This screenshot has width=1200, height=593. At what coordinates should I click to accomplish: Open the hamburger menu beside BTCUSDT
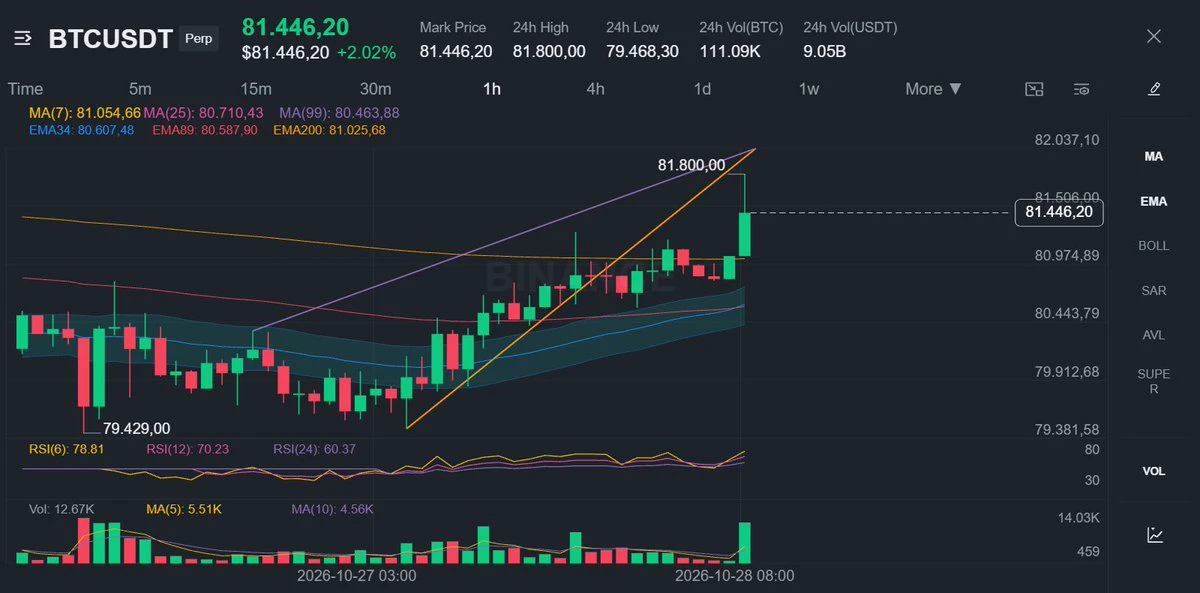24,39
